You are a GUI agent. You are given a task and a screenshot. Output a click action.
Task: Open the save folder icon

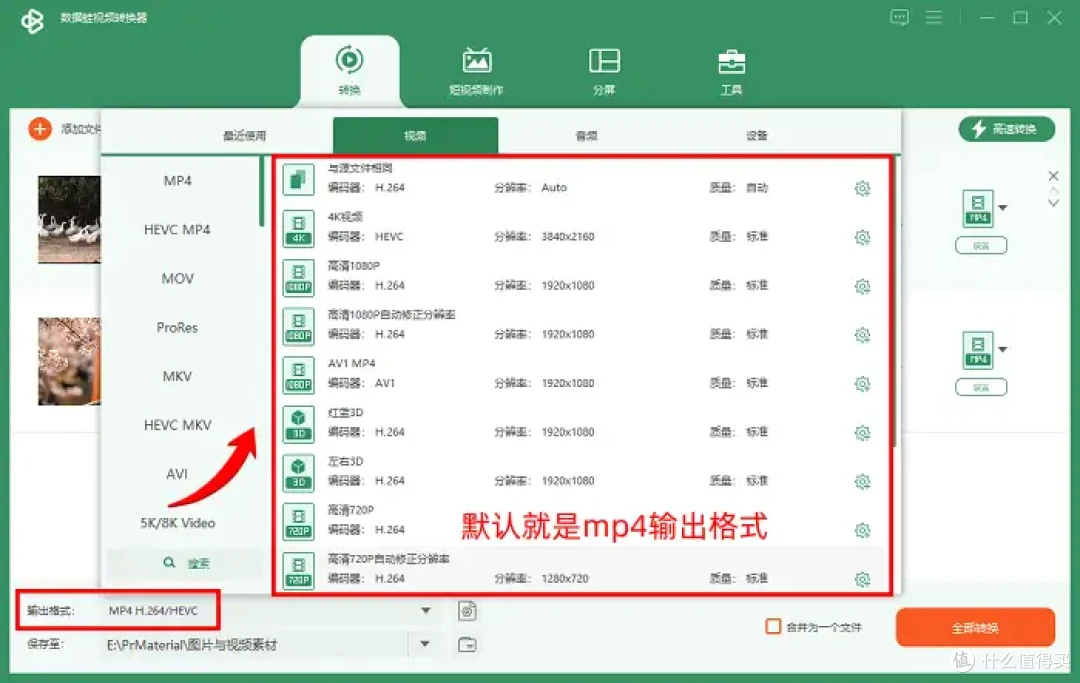pyautogui.click(x=467, y=644)
